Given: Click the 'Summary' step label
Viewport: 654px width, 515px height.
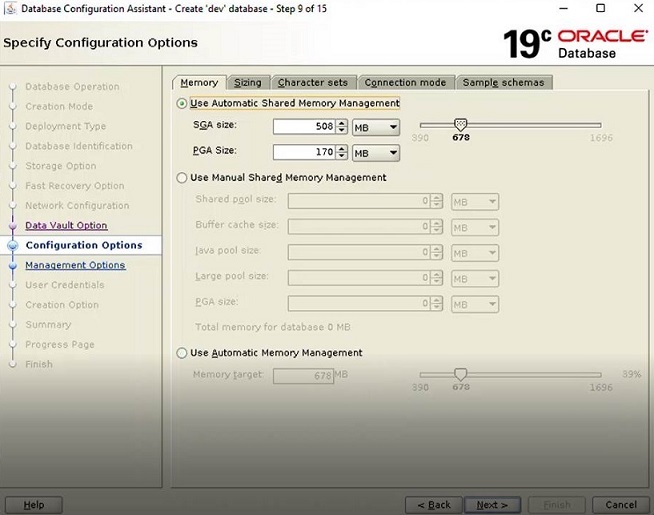Looking at the screenshot, I should click(x=48, y=324).
